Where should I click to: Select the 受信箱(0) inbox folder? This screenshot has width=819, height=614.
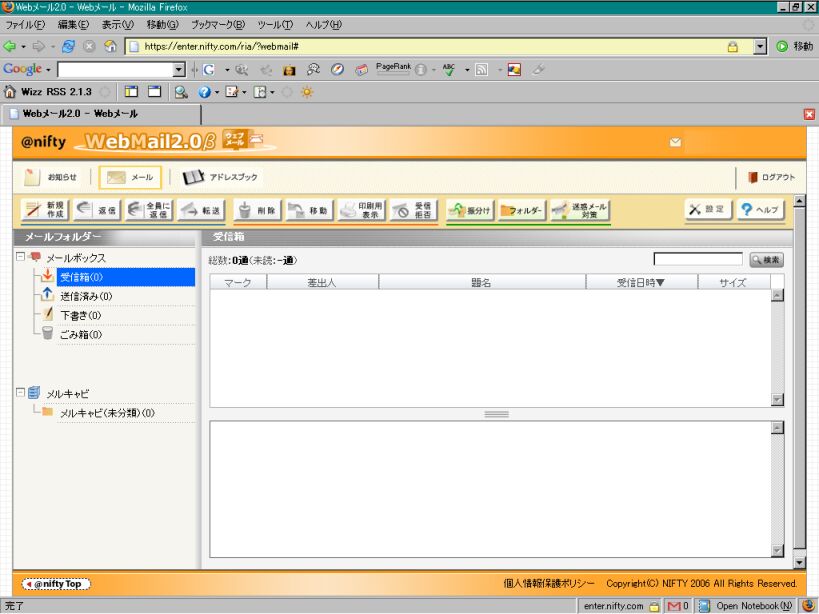(x=125, y=277)
